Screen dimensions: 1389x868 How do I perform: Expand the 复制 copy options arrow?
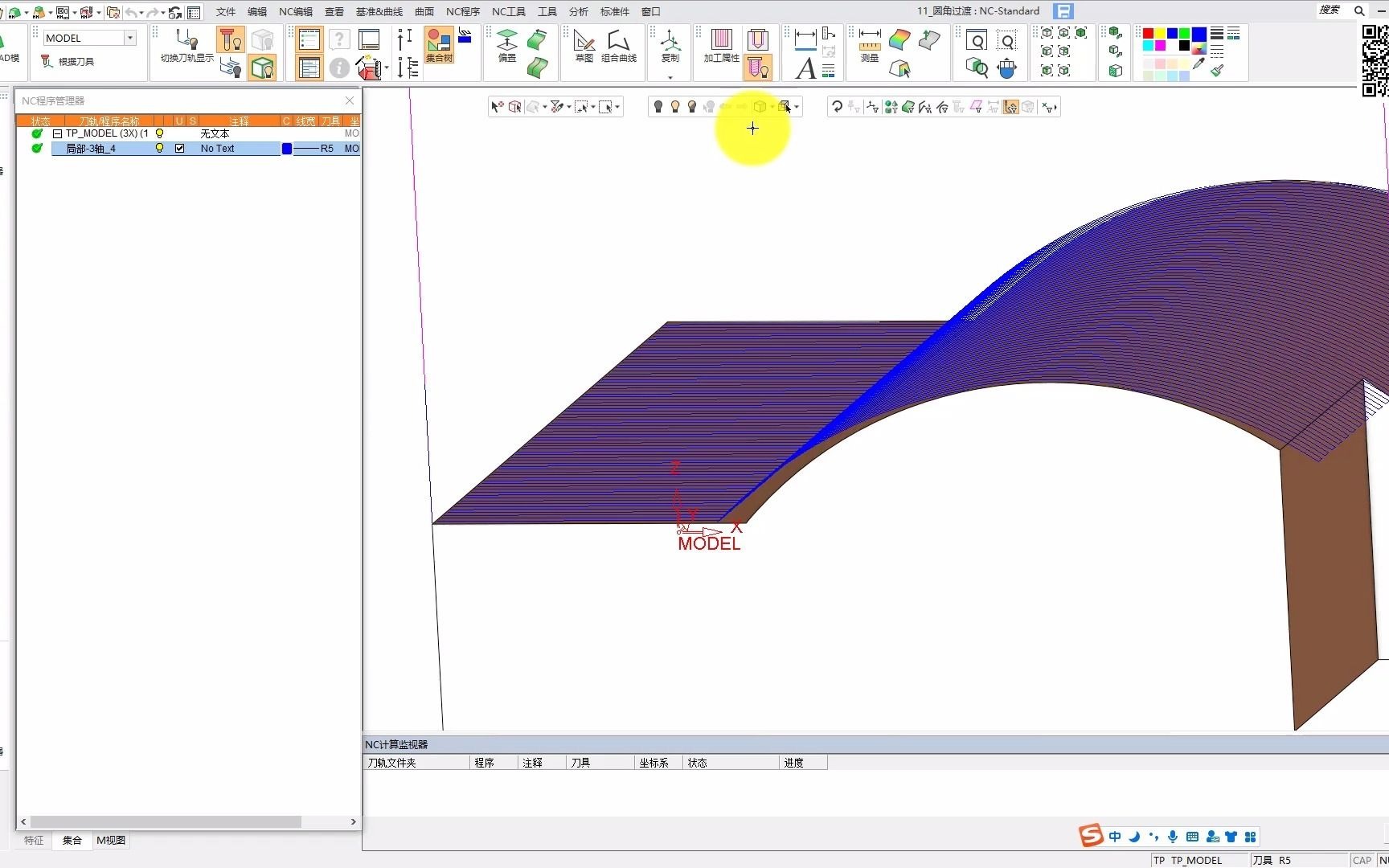pos(670,77)
